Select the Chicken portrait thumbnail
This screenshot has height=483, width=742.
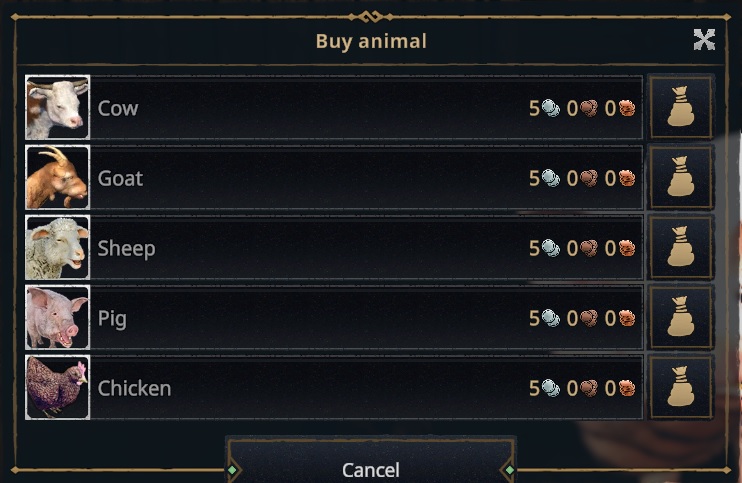[x=57, y=387]
